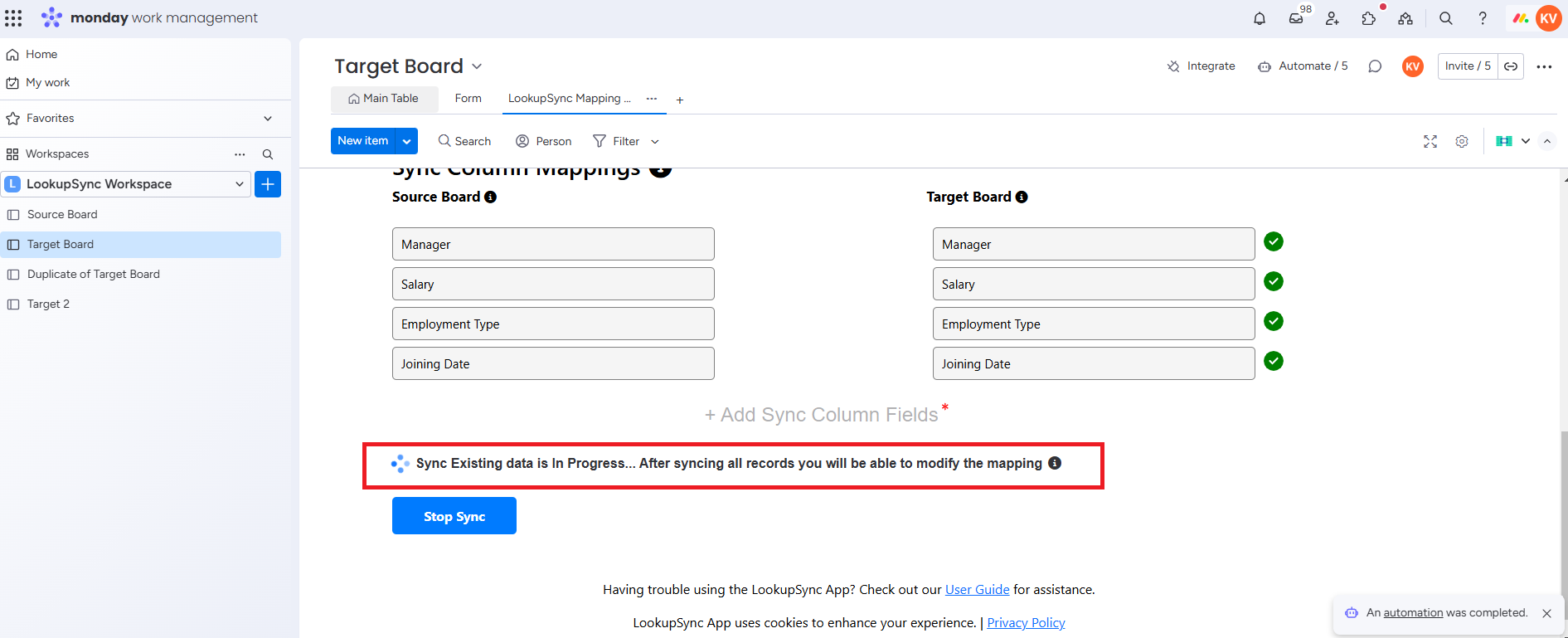Open the notifications bell
The height and width of the screenshot is (638, 1568).
coord(1260,18)
